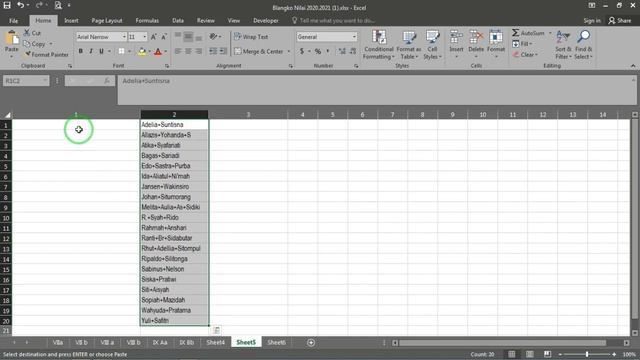The image size is (640, 360).
Task: Open Find & Select magnifier
Action: click(x=583, y=45)
